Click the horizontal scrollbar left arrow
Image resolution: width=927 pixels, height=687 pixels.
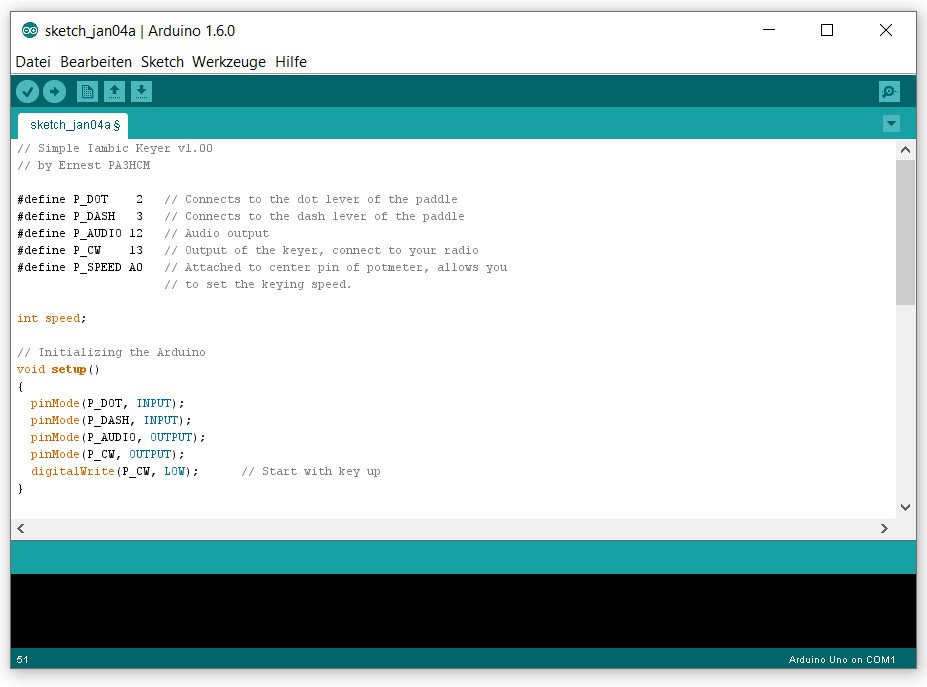(21, 529)
